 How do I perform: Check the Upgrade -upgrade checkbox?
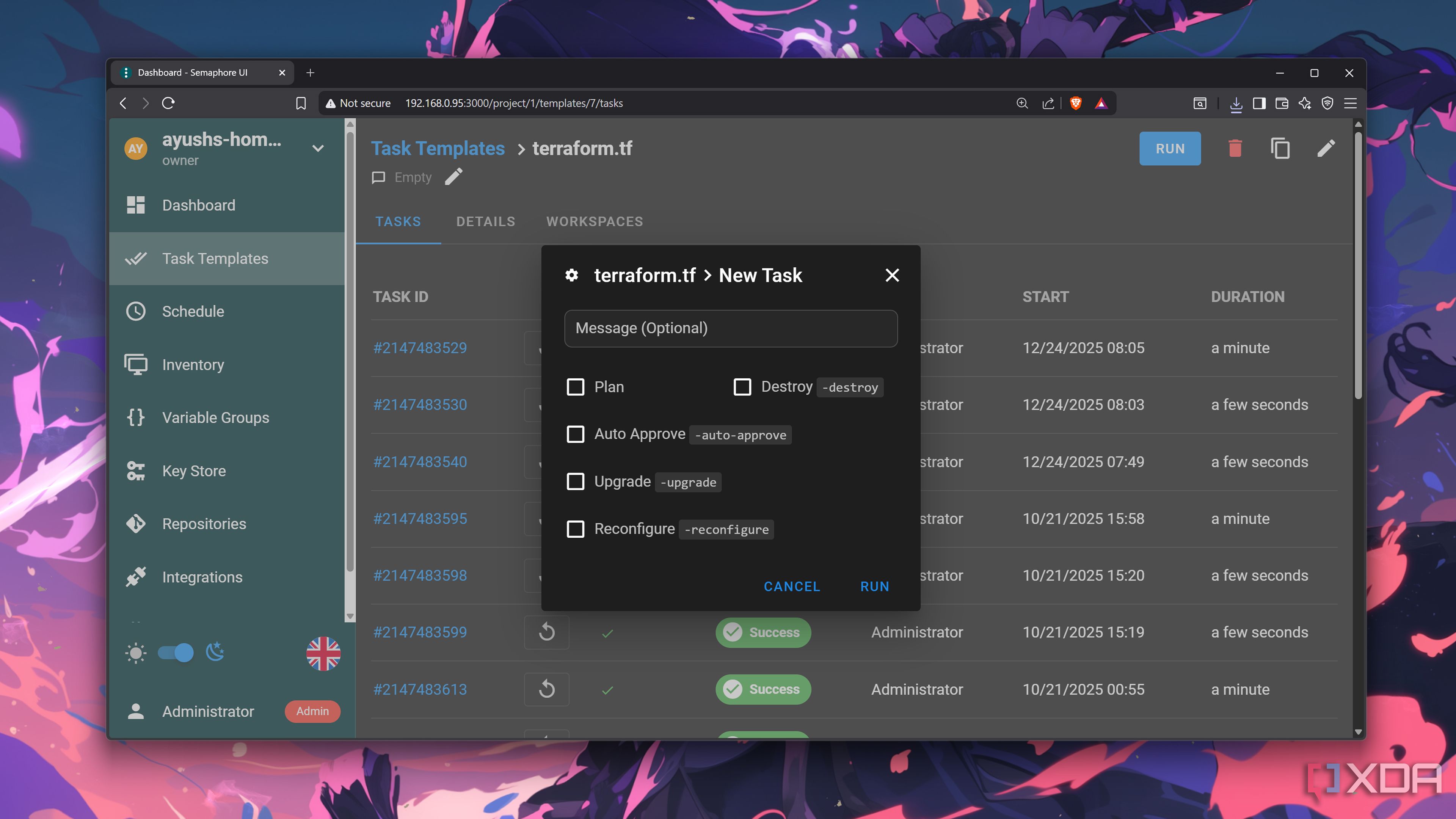[576, 482]
